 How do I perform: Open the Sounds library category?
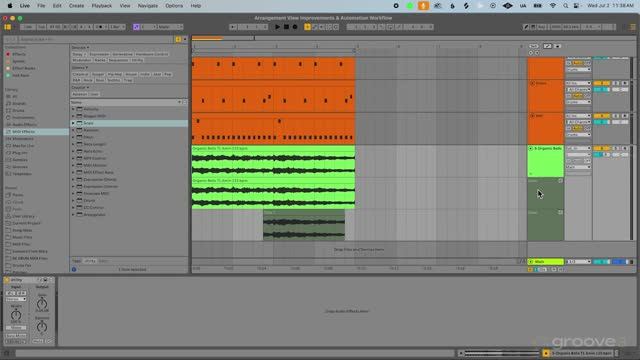(19, 104)
